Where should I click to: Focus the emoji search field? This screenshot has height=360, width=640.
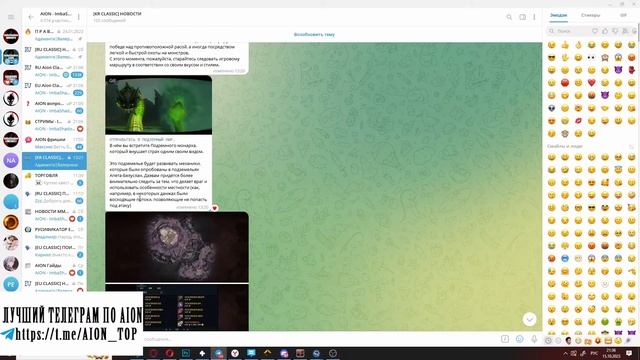(x=568, y=31)
